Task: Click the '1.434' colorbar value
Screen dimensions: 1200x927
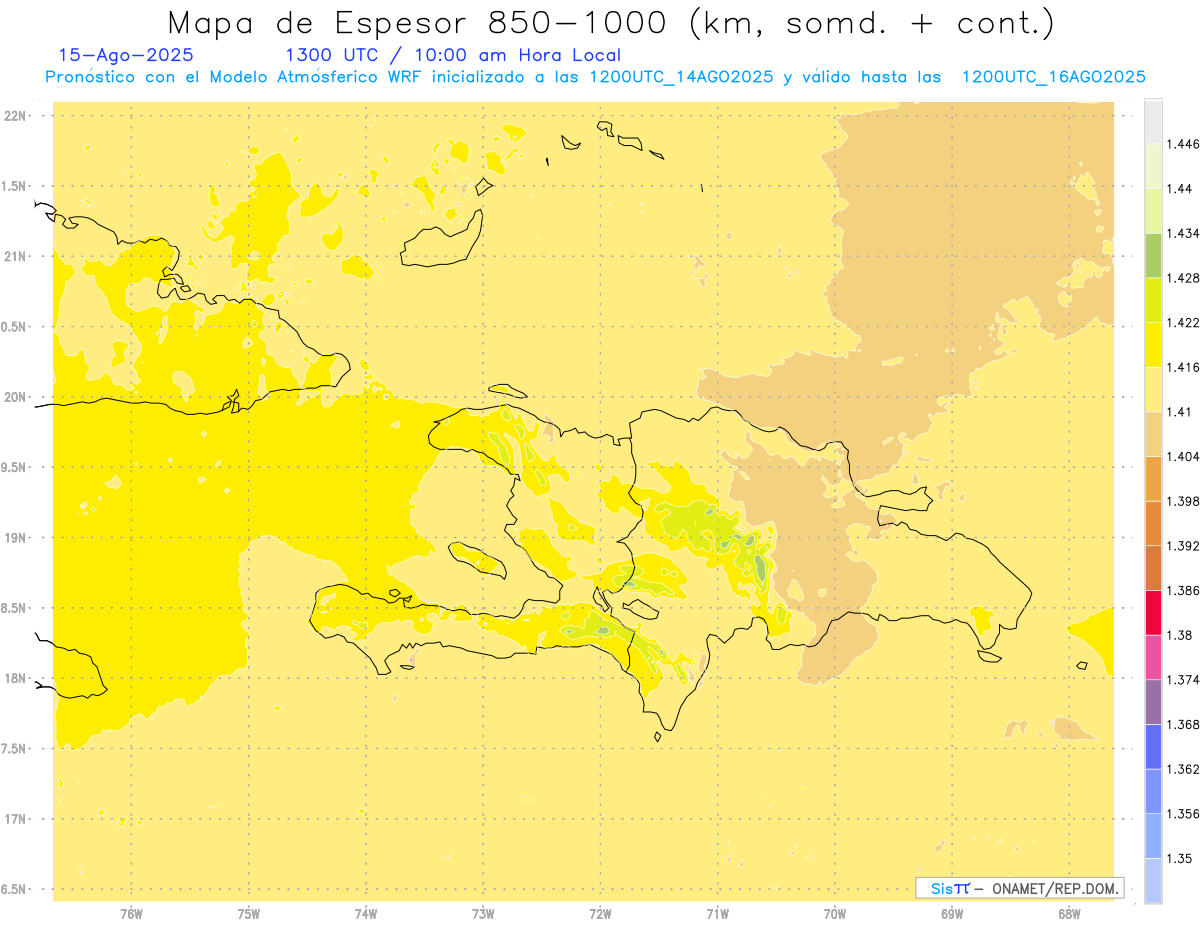Action: [1184, 233]
